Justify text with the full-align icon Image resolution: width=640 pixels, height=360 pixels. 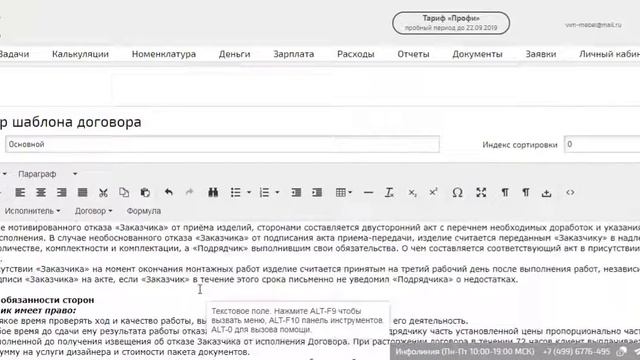coord(82,192)
